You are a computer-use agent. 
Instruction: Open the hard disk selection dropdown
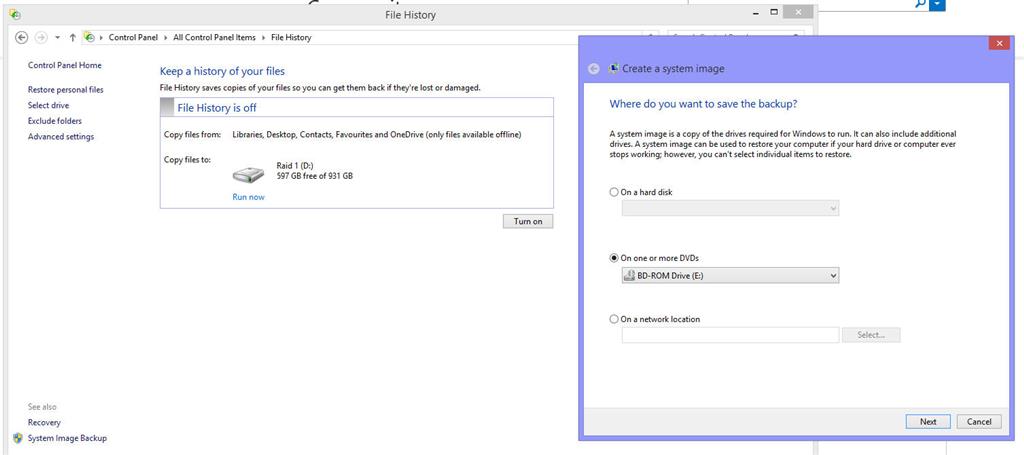pyautogui.click(x=730, y=208)
